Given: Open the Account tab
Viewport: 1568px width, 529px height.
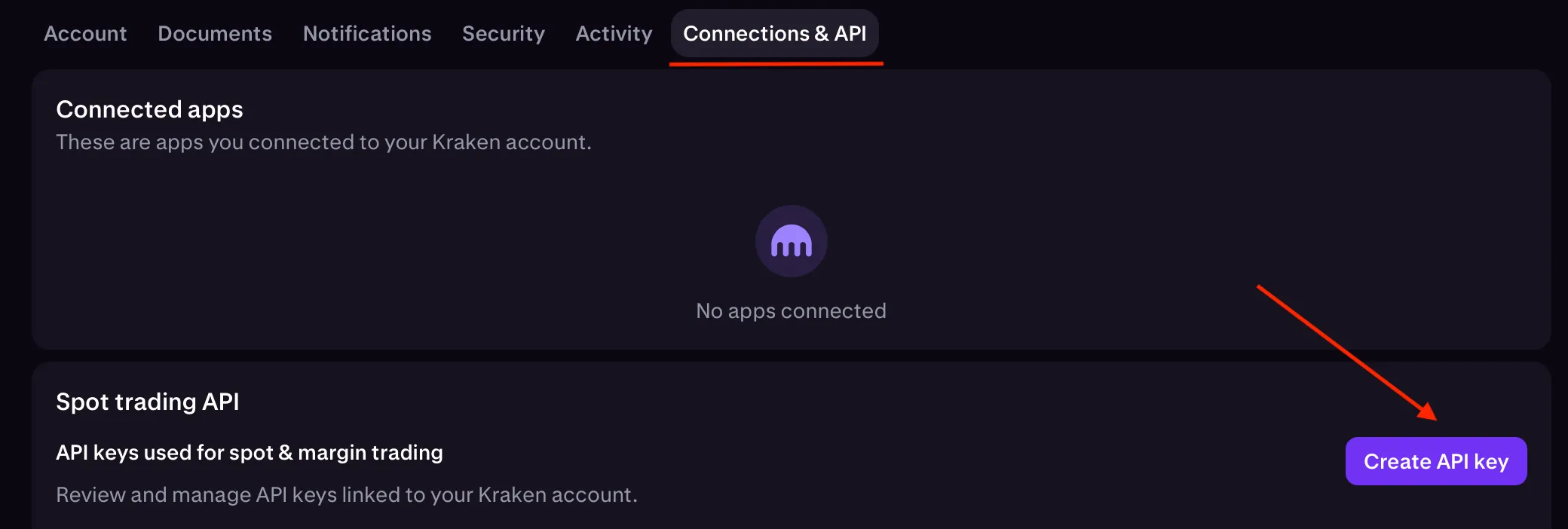Looking at the screenshot, I should [85, 33].
